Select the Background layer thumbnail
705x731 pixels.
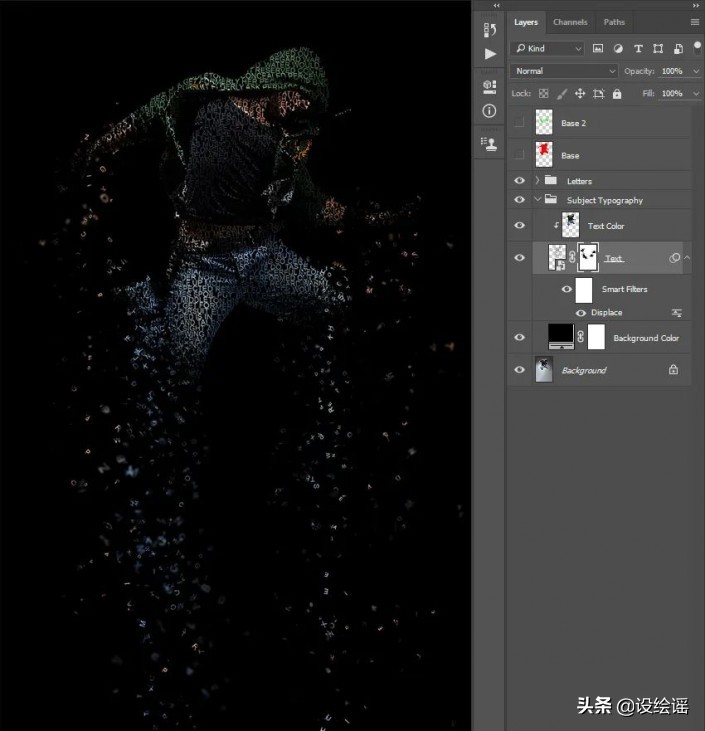544,369
